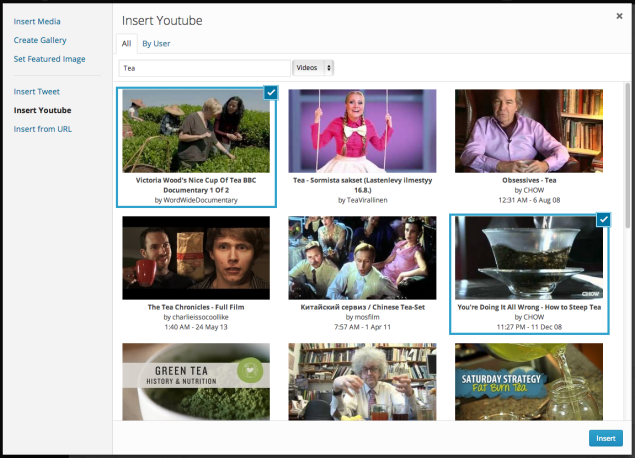This screenshot has height=458, width=635.
Task: Open the Videos type dropdown
Action: tap(313, 68)
